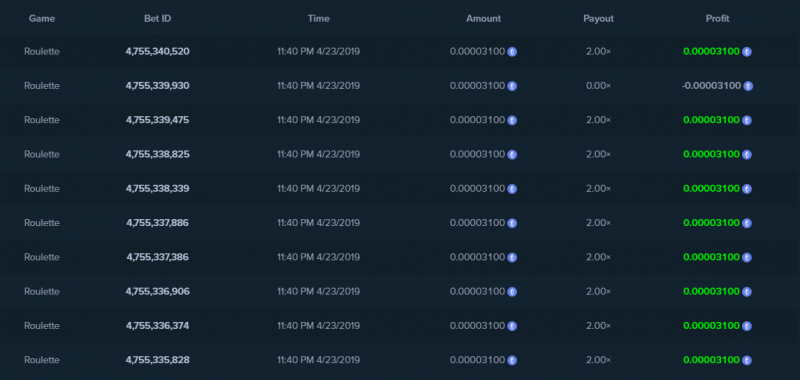This screenshot has width=800, height=380.
Task: Click 2.00× payout of bet 4,755,335,828
Action: tap(598, 360)
